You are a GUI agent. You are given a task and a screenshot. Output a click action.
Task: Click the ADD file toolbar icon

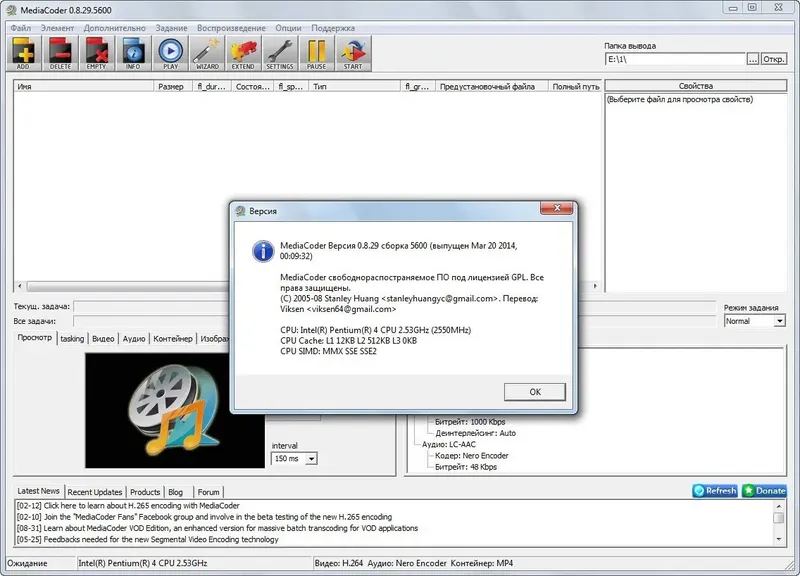pyautogui.click(x=23, y=53)
